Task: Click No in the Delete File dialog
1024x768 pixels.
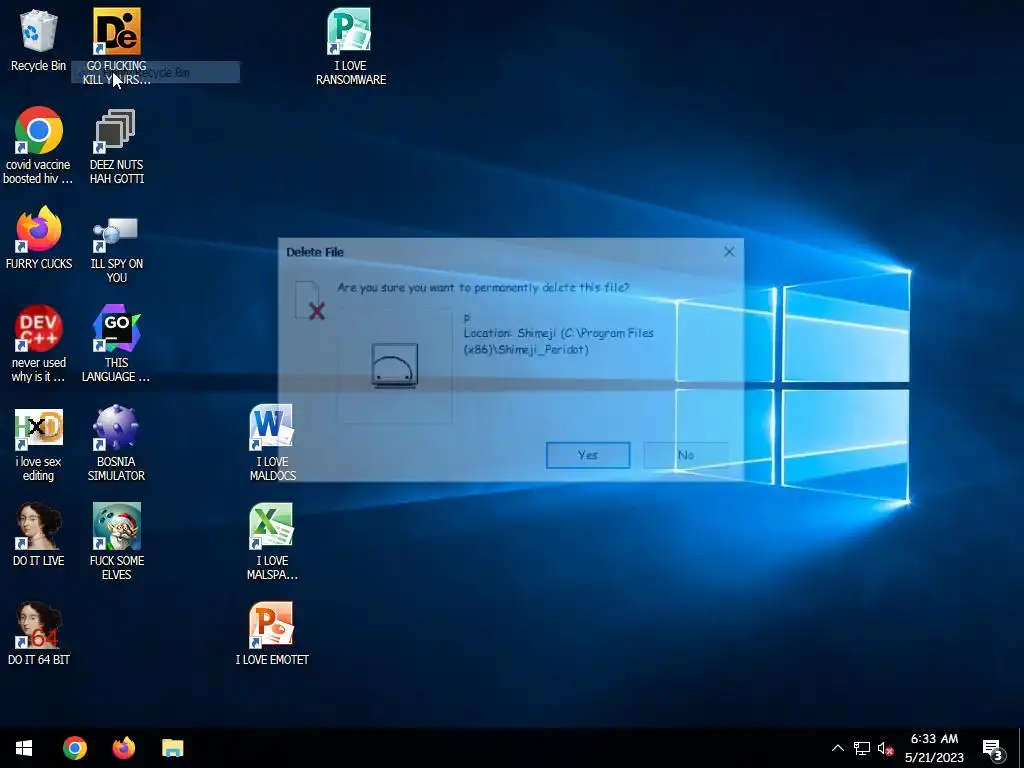Action: coord(686,455)
